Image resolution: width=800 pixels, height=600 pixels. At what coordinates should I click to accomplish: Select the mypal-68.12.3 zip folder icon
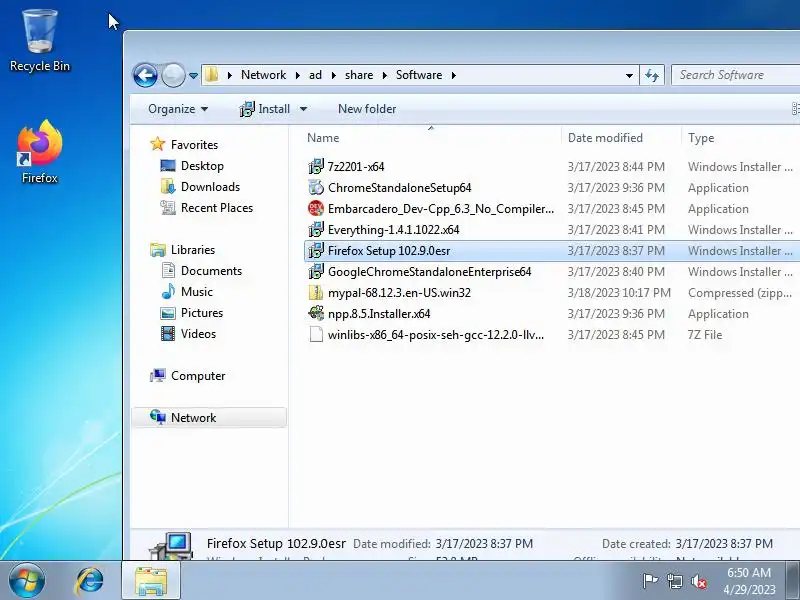coord(316,292)
